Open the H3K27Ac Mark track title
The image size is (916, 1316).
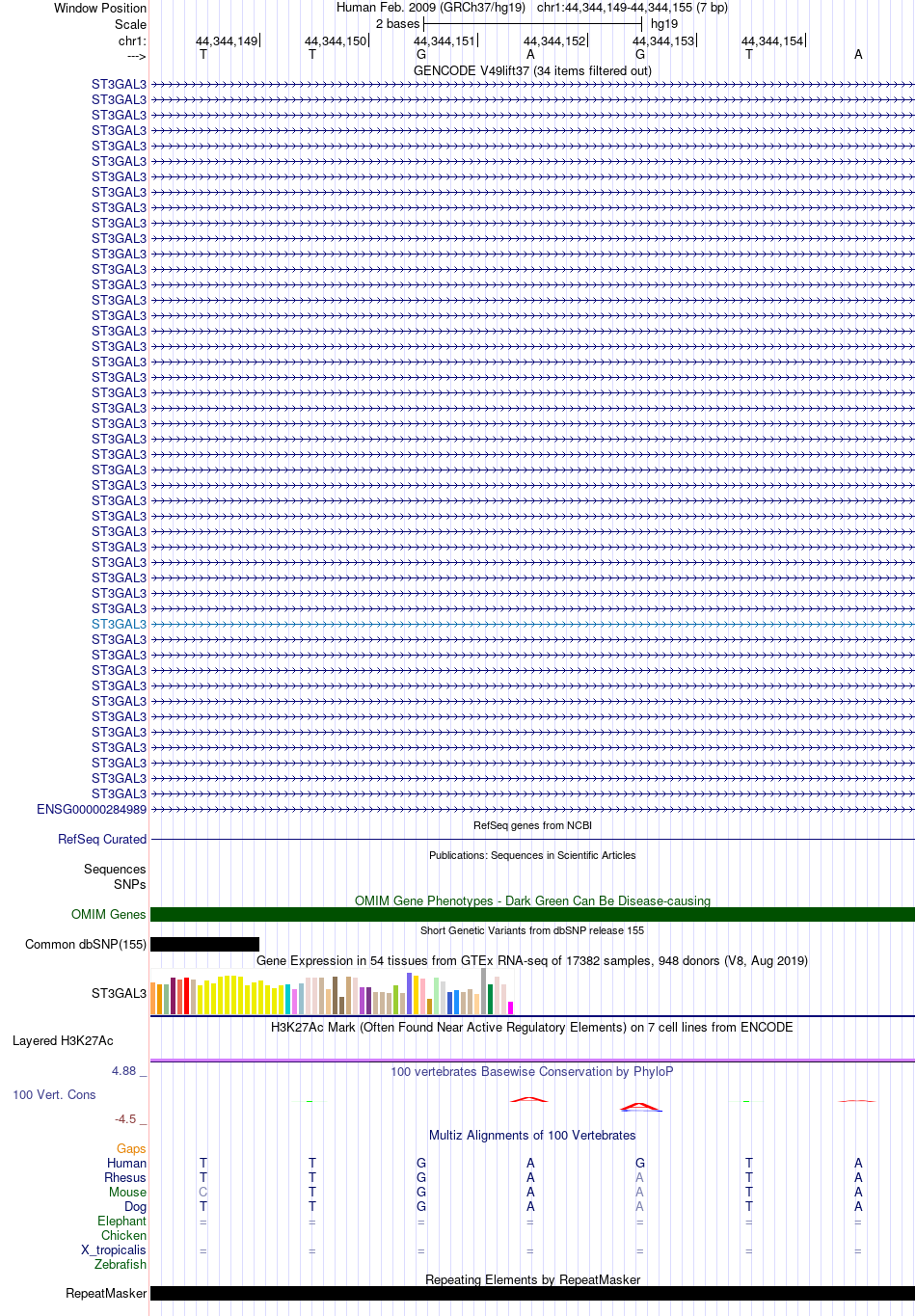point(532,1027)
